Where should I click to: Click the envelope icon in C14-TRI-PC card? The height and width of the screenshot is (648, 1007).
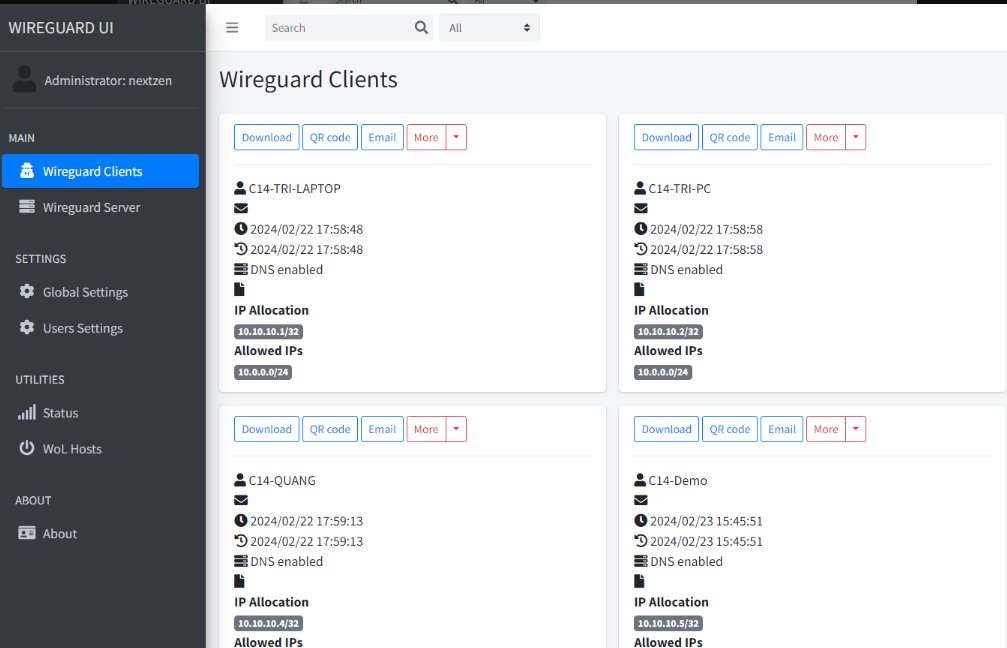641,208
